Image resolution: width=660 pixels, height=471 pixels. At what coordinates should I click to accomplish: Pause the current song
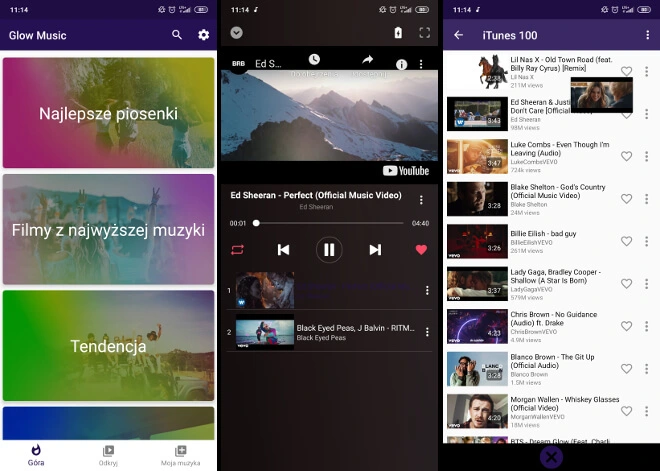(329, 249)
